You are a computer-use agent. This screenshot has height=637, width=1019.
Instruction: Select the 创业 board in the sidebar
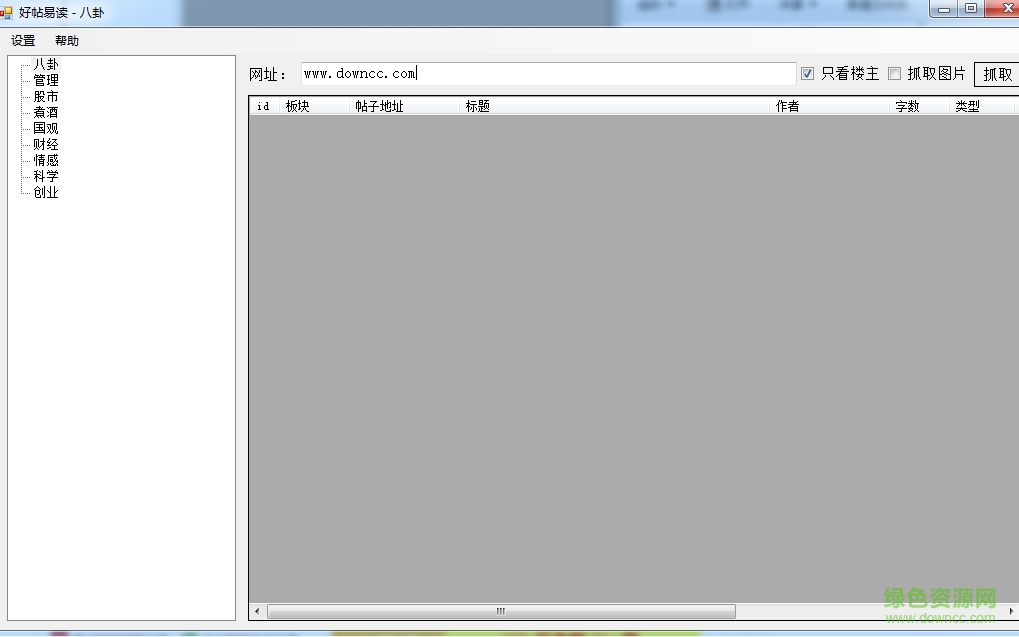tap(44, 192)
